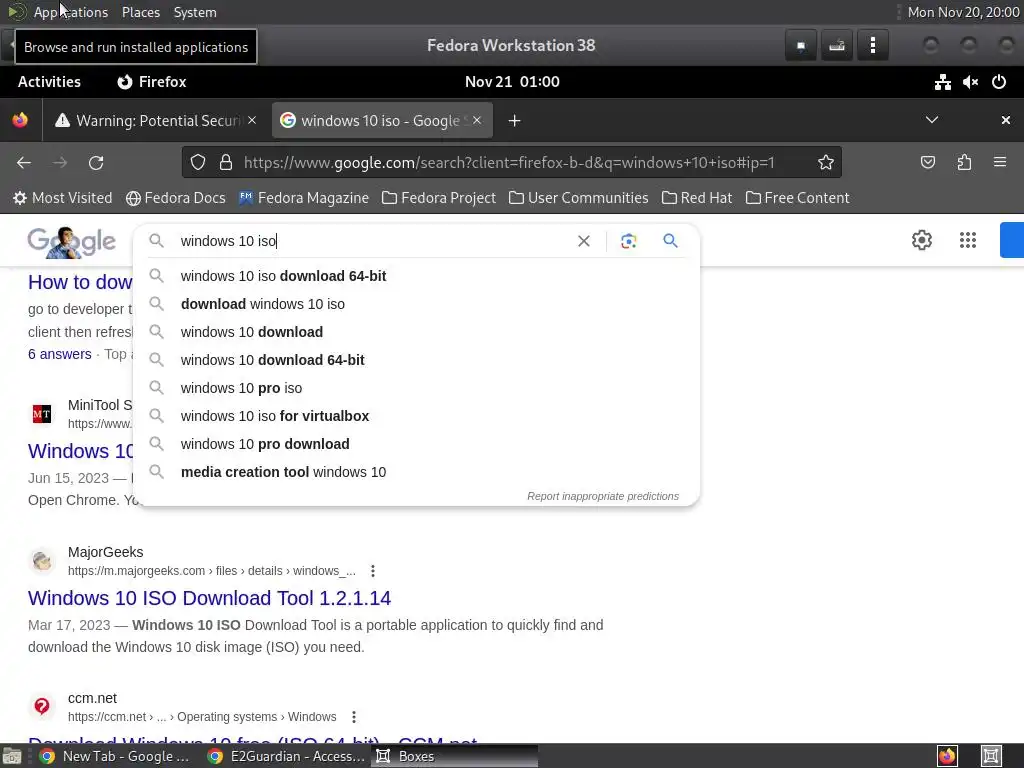Screen dimensions: 1024x768
Task: Click the muted volume icon
Action: 970,82
